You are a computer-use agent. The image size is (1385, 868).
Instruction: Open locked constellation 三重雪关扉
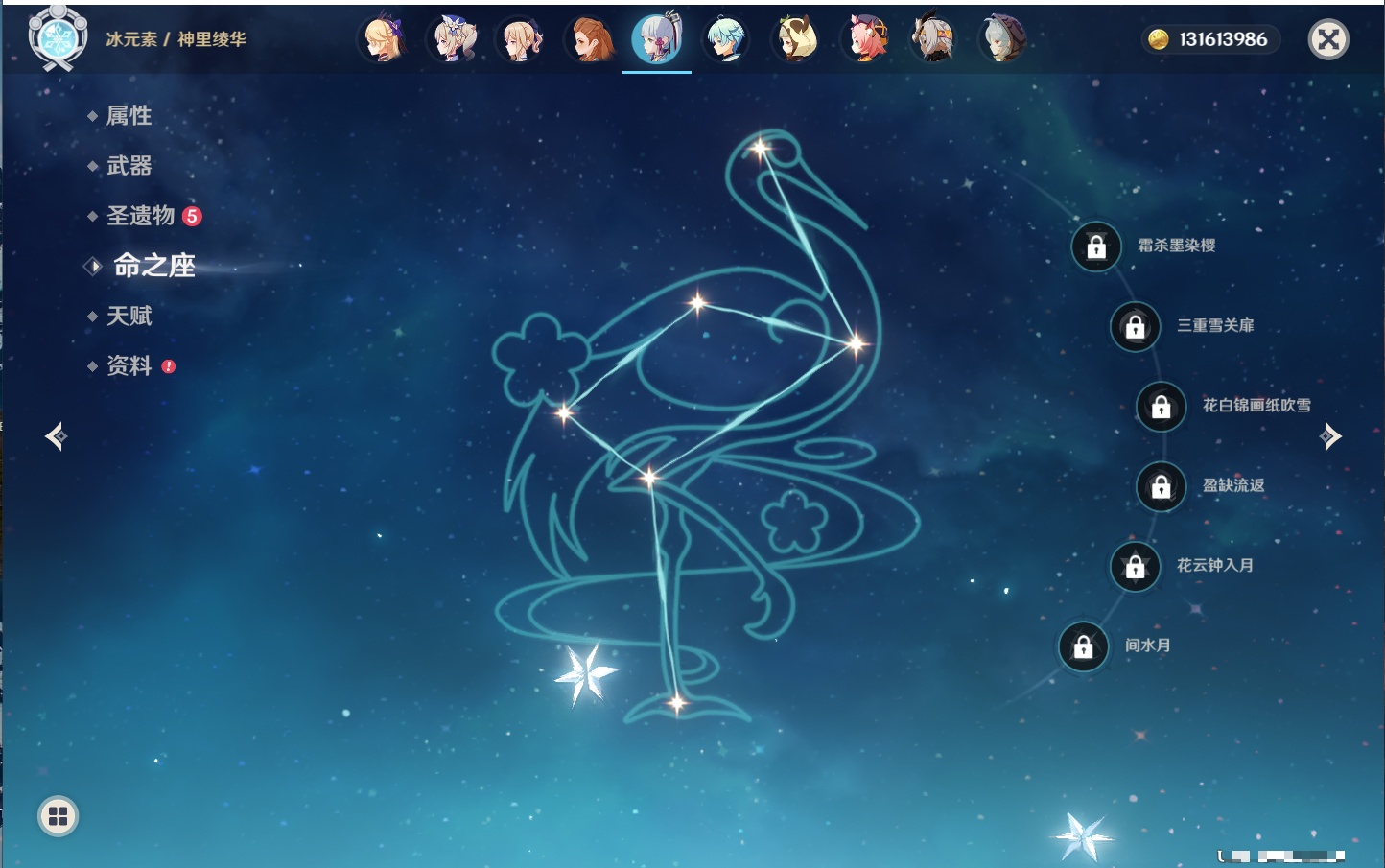[x=1135, y=326]
